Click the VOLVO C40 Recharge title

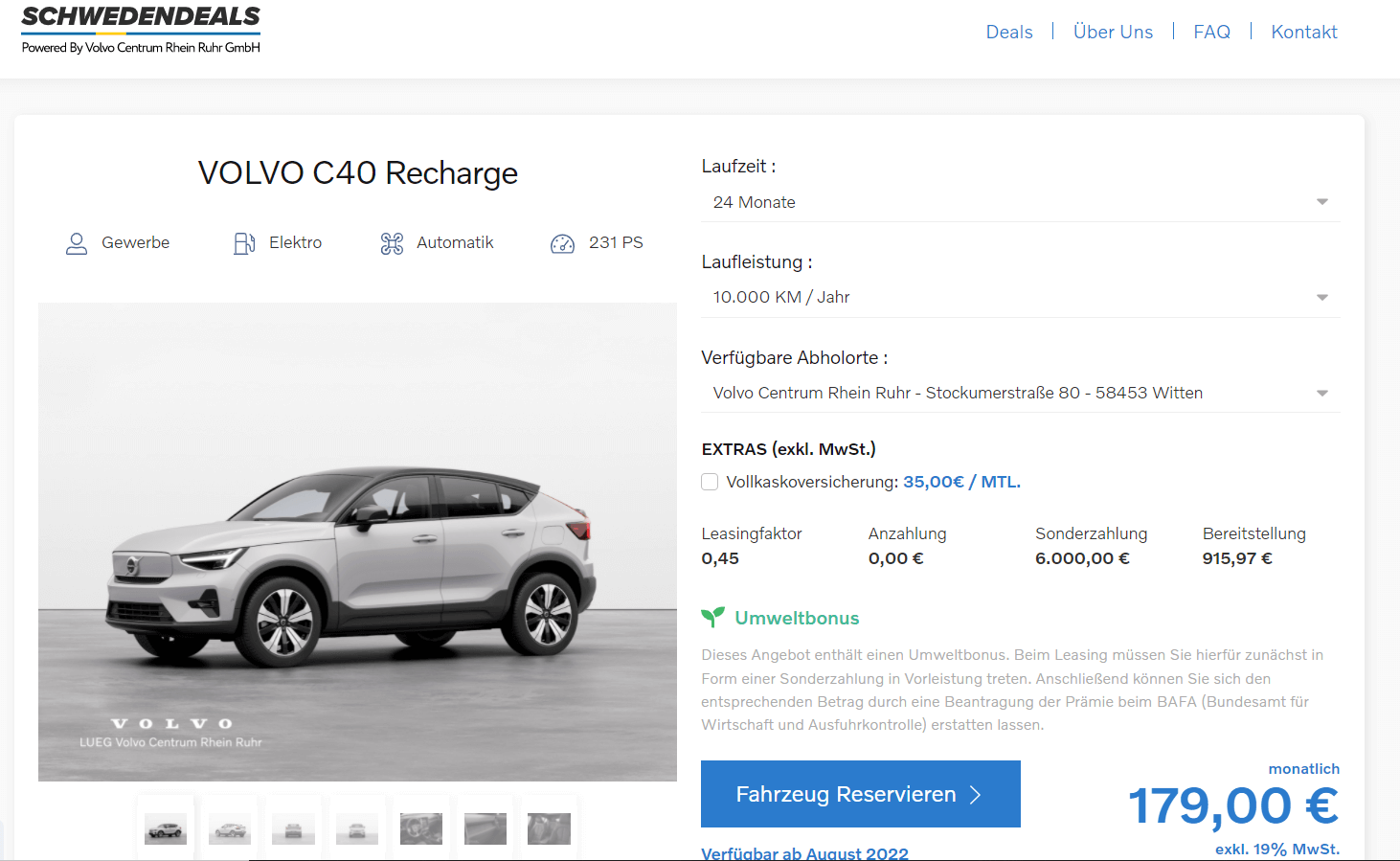[358, 173]
